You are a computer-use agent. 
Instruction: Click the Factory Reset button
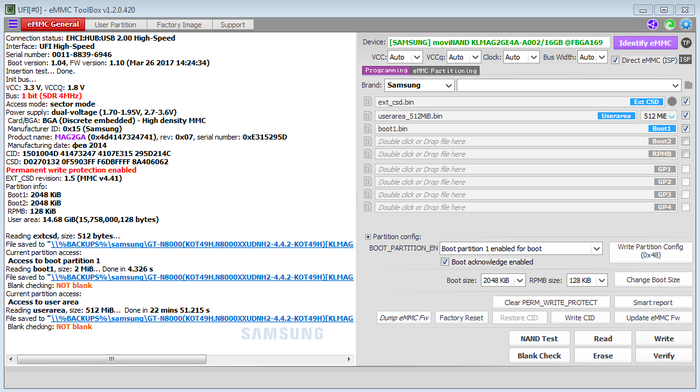coord(461,318)
